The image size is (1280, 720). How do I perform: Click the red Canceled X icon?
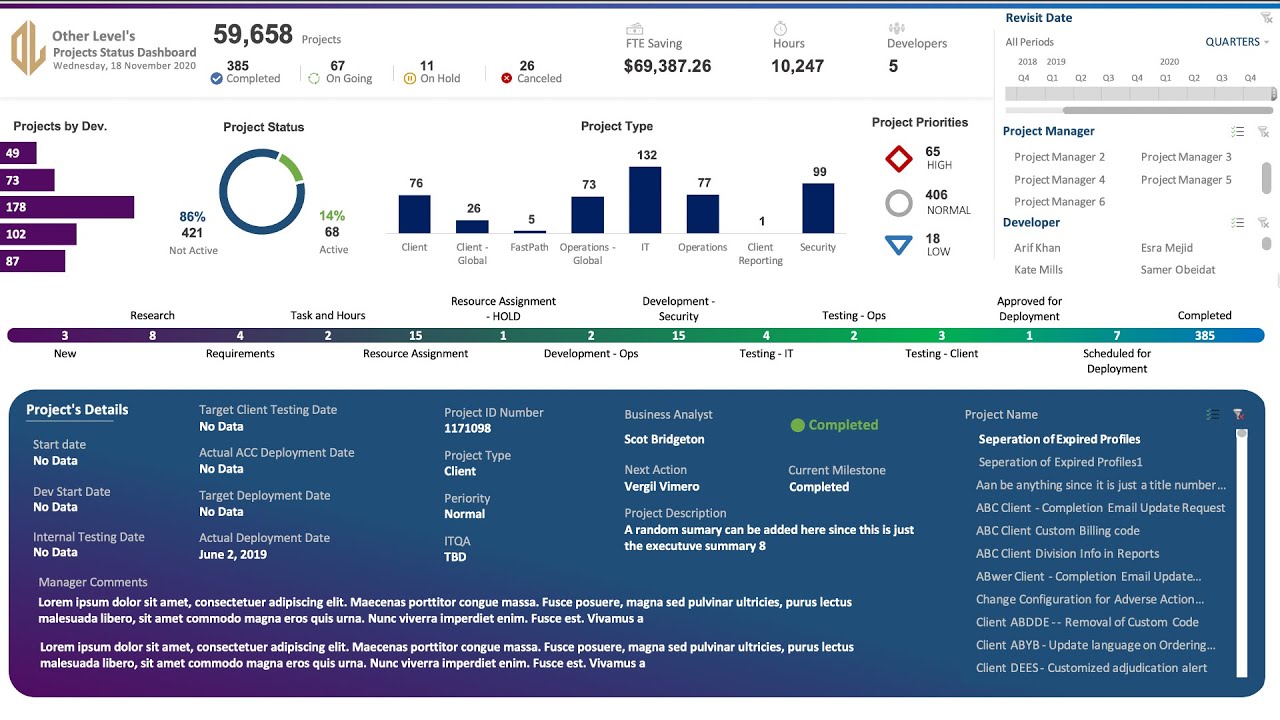tap(507, 78)
